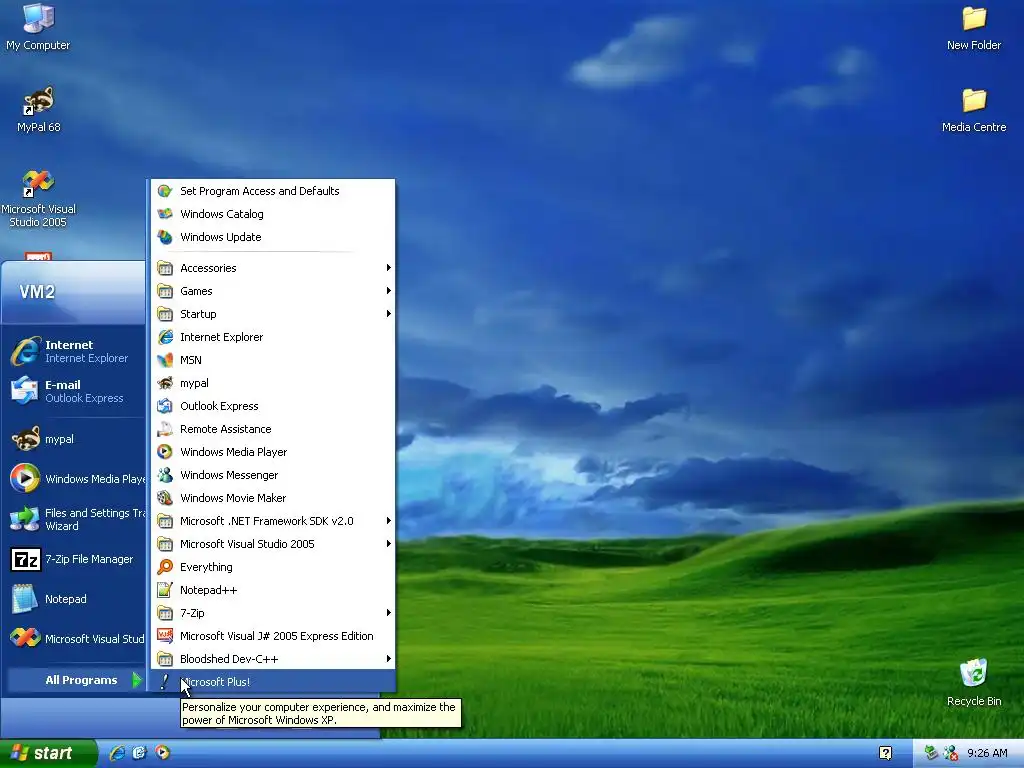Open Notepad++ from the programs menu

[x=273, y=590]
